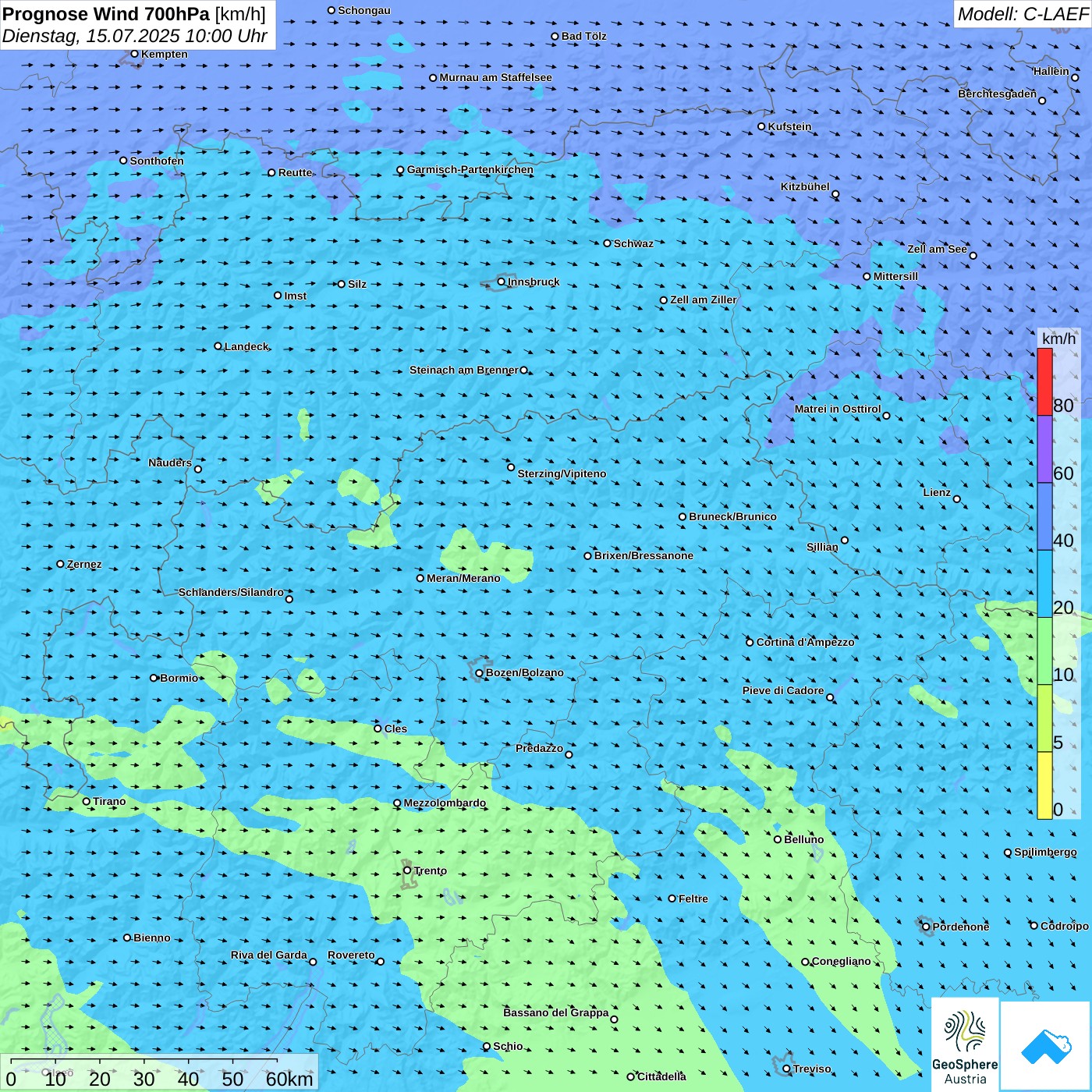Click the Cles location dot
1092x1092 pixels.
click(378, 729)
